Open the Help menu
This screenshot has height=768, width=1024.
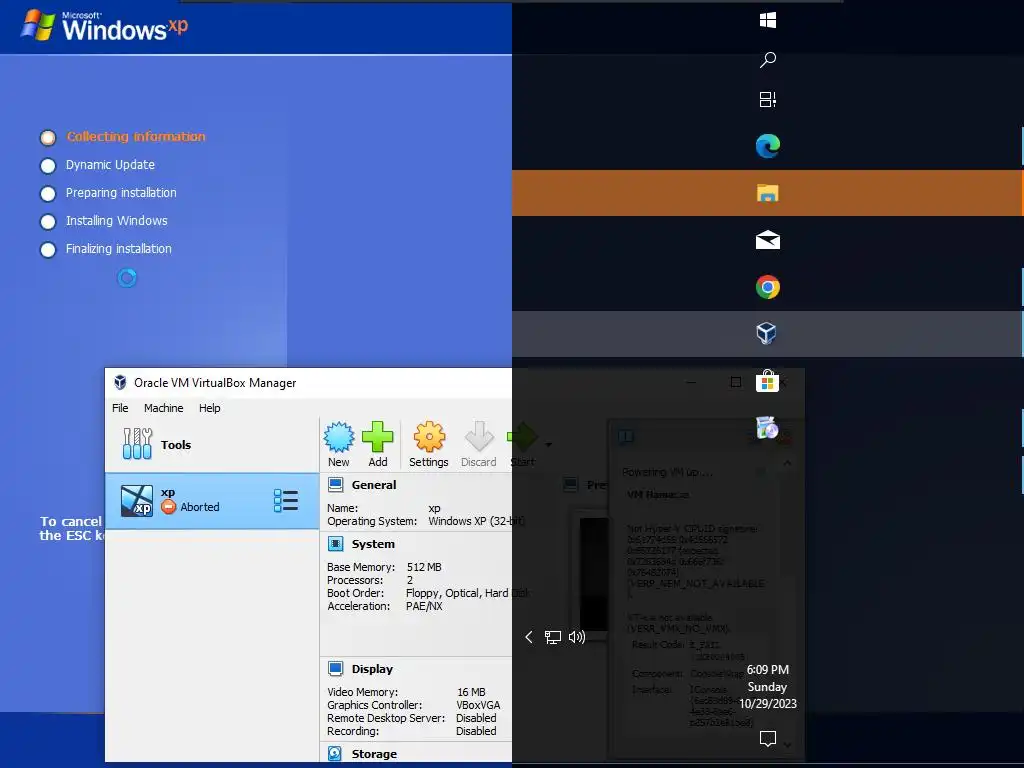point(210,408)
